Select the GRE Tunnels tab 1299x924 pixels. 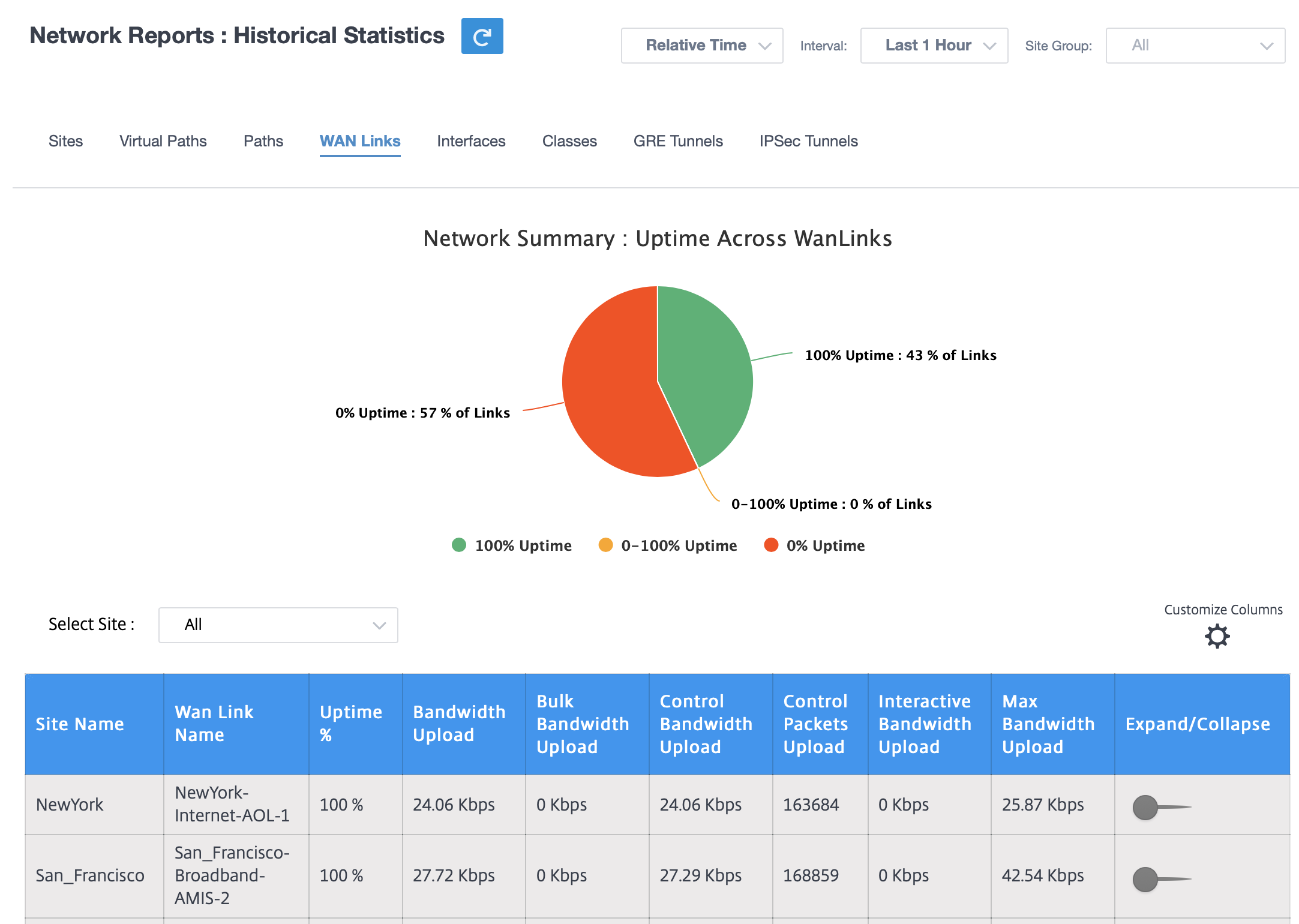[x=678, y=141]
